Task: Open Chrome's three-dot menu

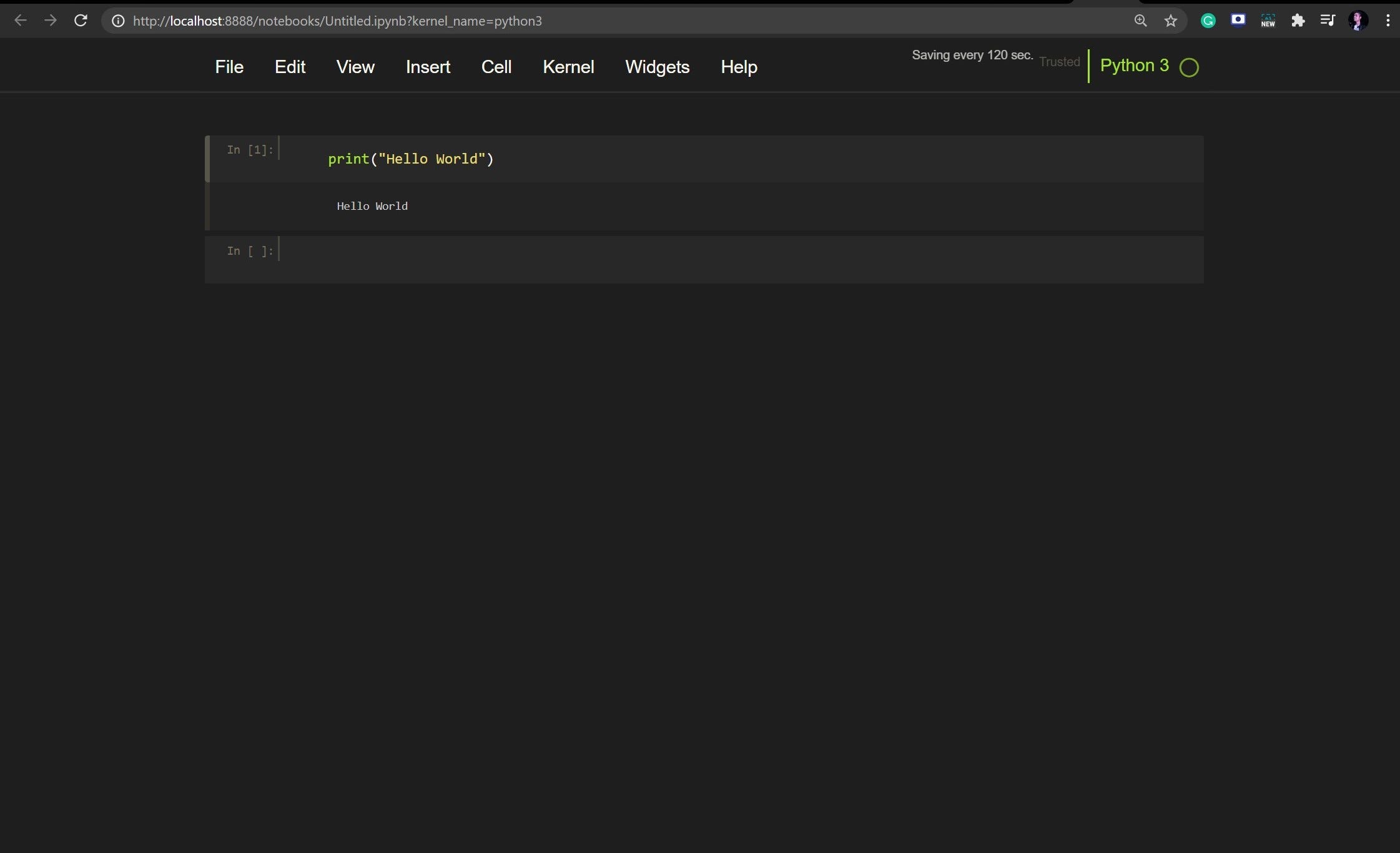Action: coord(1388,21)
